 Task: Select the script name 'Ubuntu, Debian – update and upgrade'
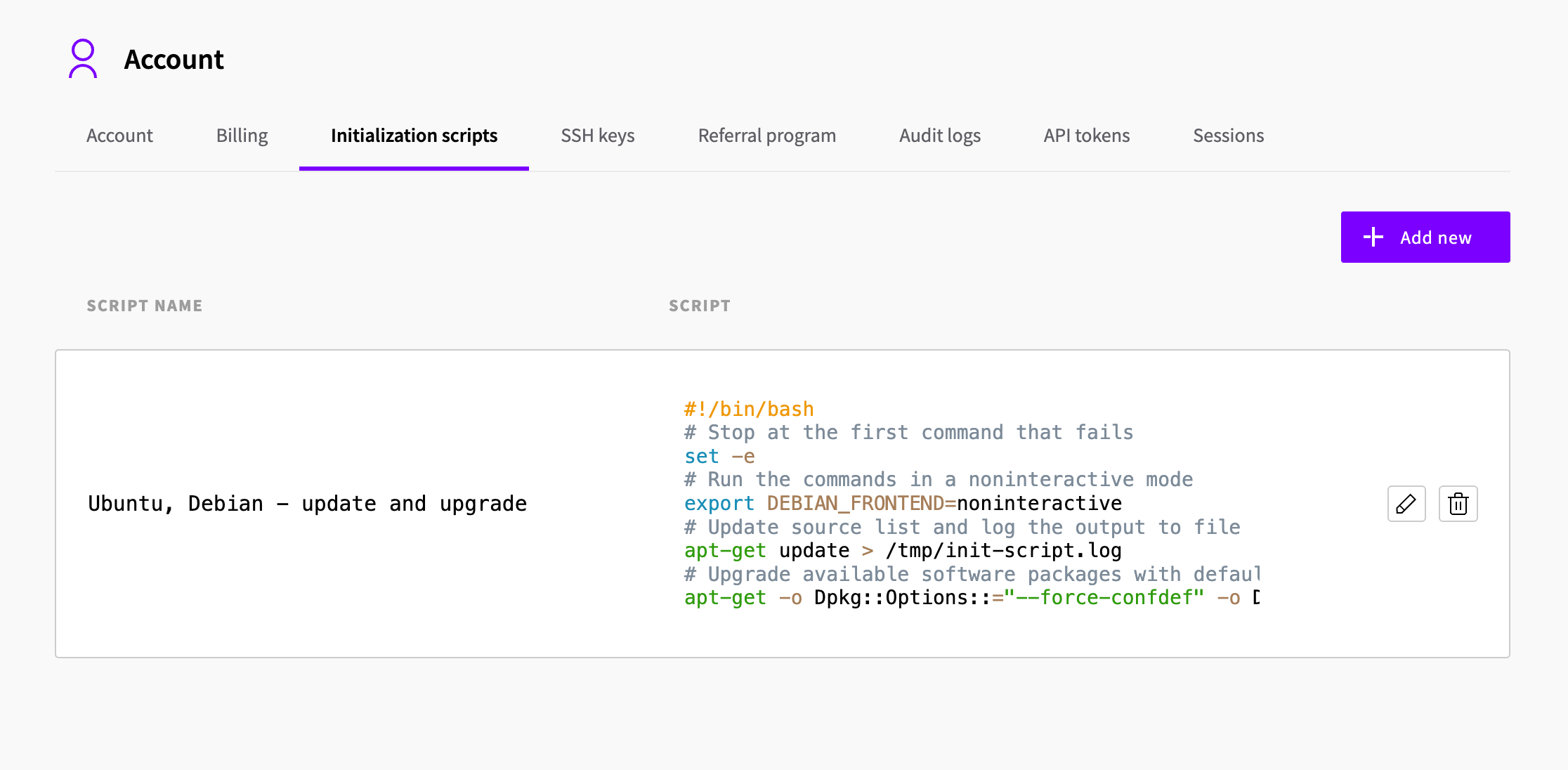307,504
